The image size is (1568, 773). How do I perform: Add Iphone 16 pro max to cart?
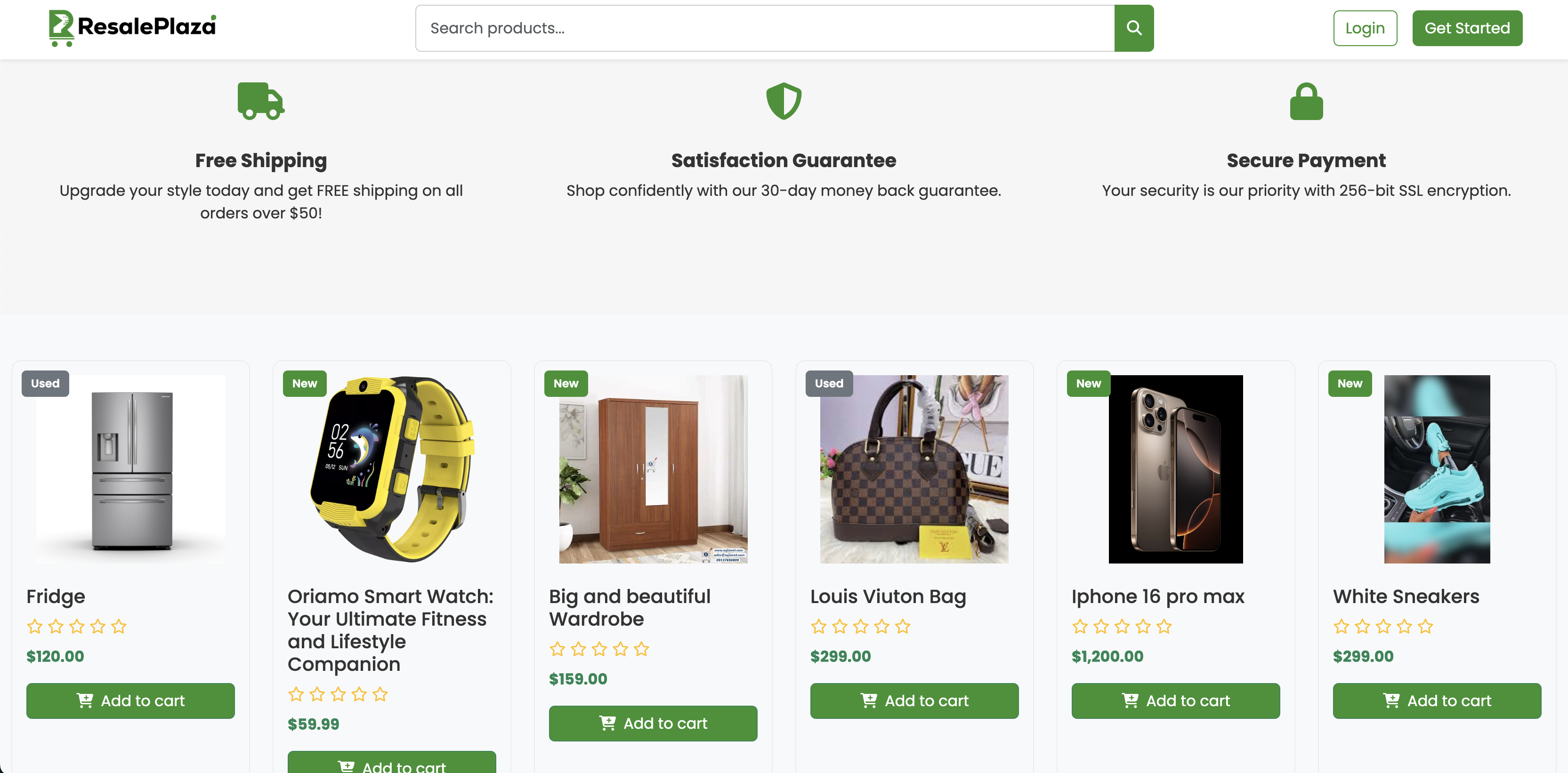click(1175, 701)
